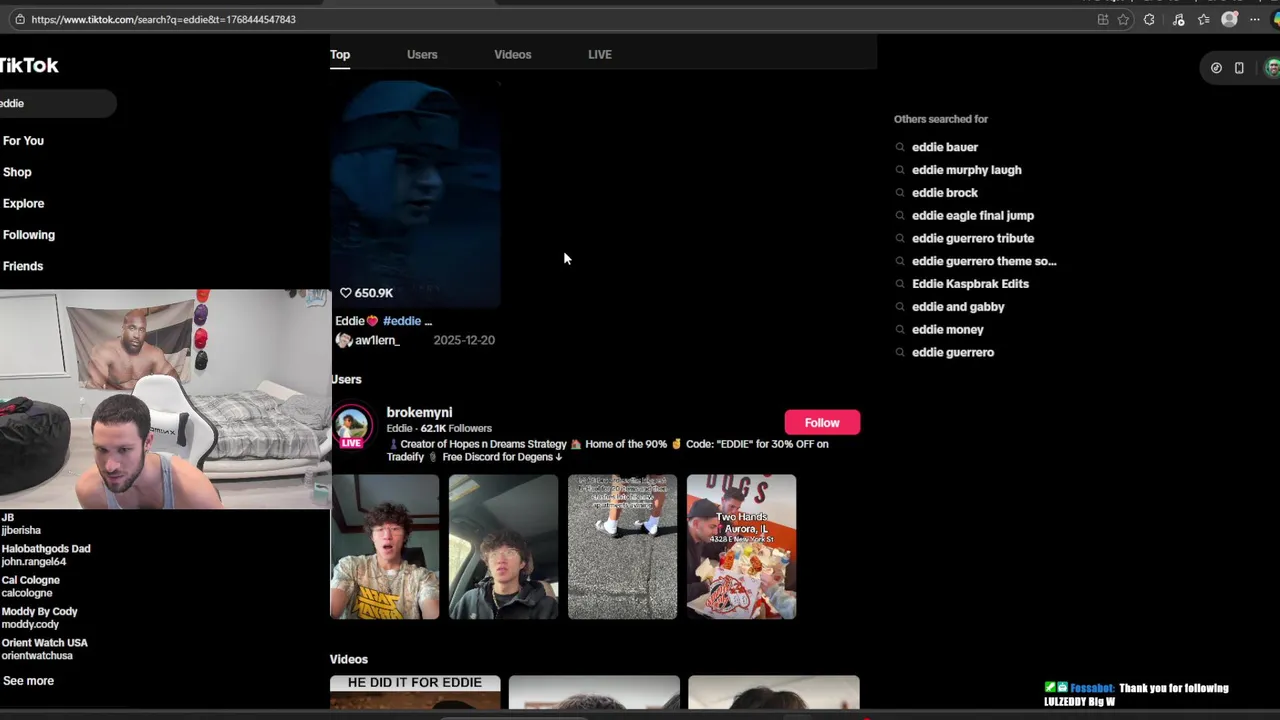This screenshot has width=1280, height=720.
Task: Click heart icon showing 650.9K likes
Action: click(346, 293)
